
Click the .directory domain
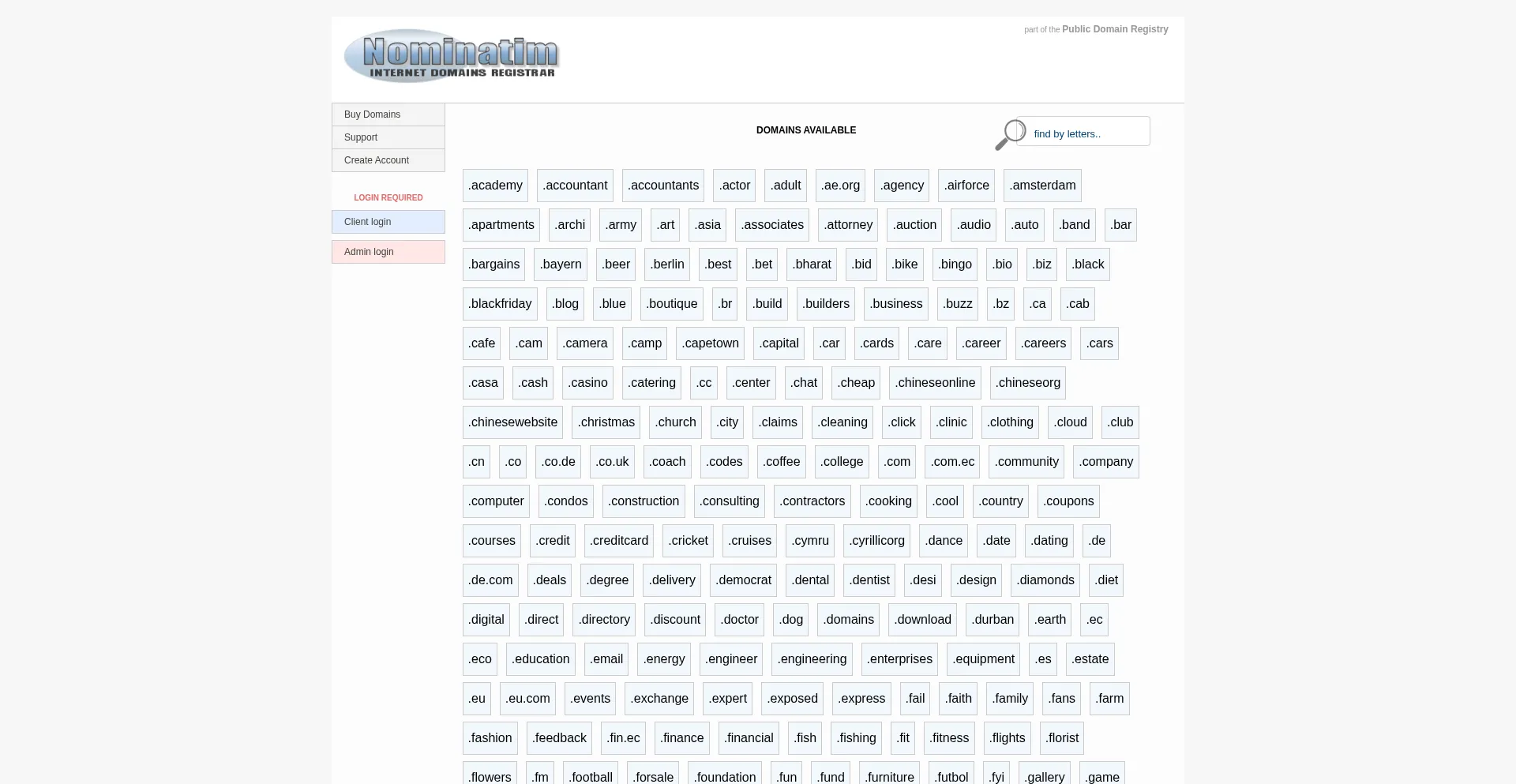pyautogui.click(x=604, y=620)
